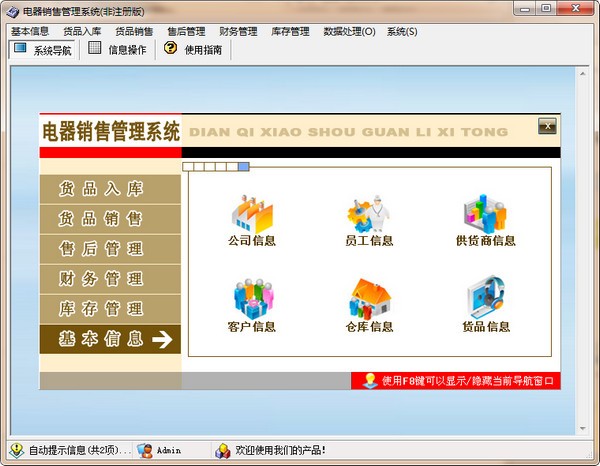Open the 仓库信息 warehouse info icon
The image size is (600, 466).
(369, 300)
